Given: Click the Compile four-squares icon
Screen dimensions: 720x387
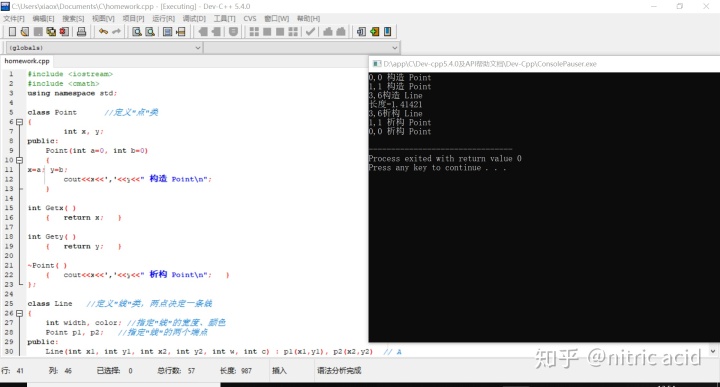Looking at the screenshot, I should [x=254, y=32].
